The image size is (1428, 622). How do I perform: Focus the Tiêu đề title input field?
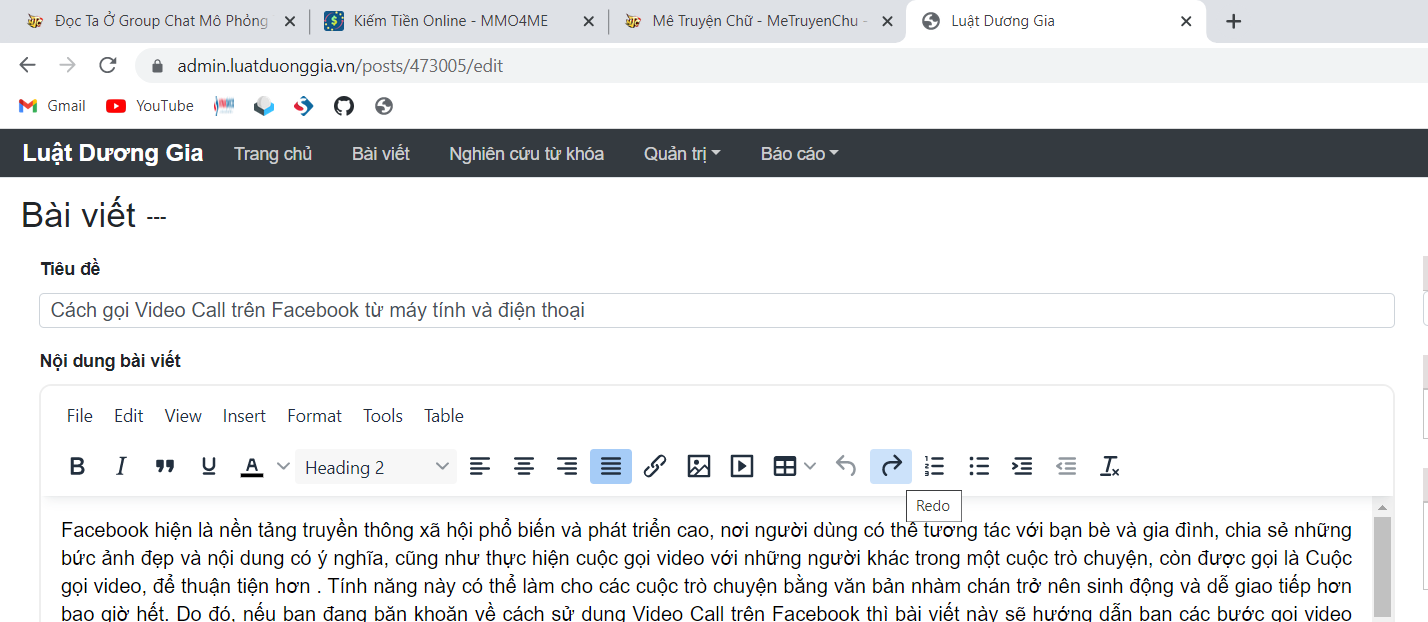click(717, 310)
